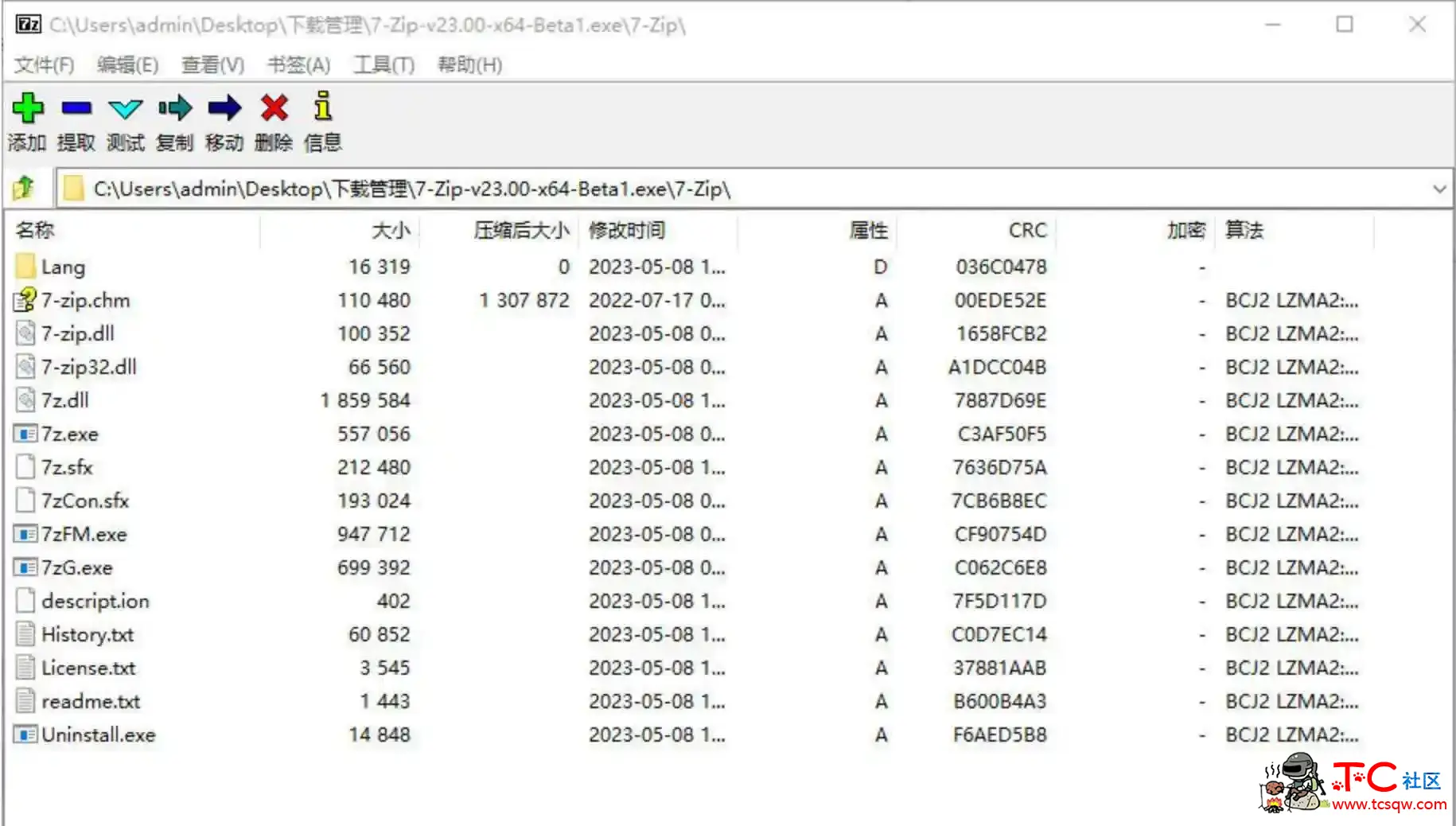The height and width of the screenshot is (826, 1456).
Task: Select the History.txt document icon
Action: 25,634
